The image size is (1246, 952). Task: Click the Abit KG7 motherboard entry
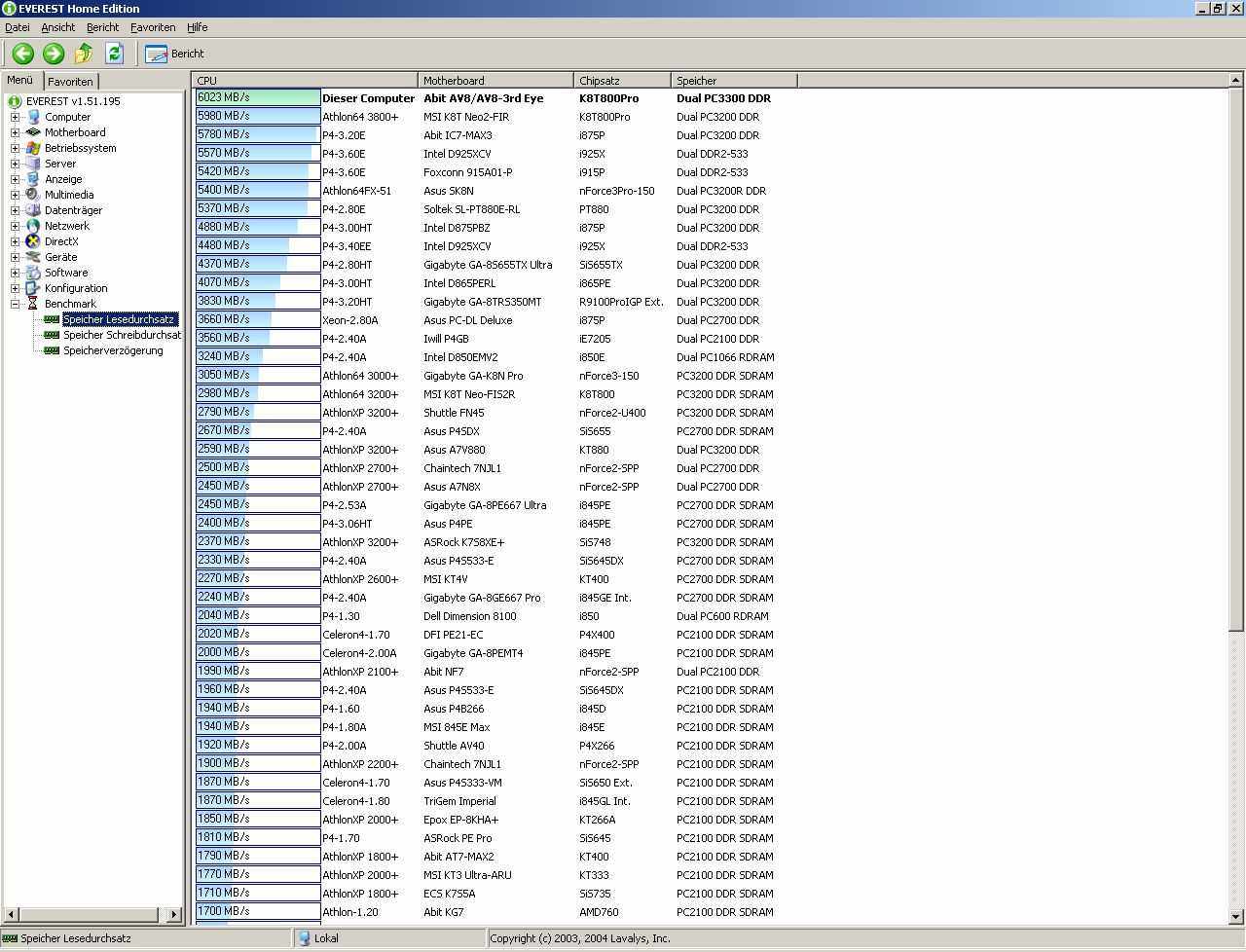444,912
